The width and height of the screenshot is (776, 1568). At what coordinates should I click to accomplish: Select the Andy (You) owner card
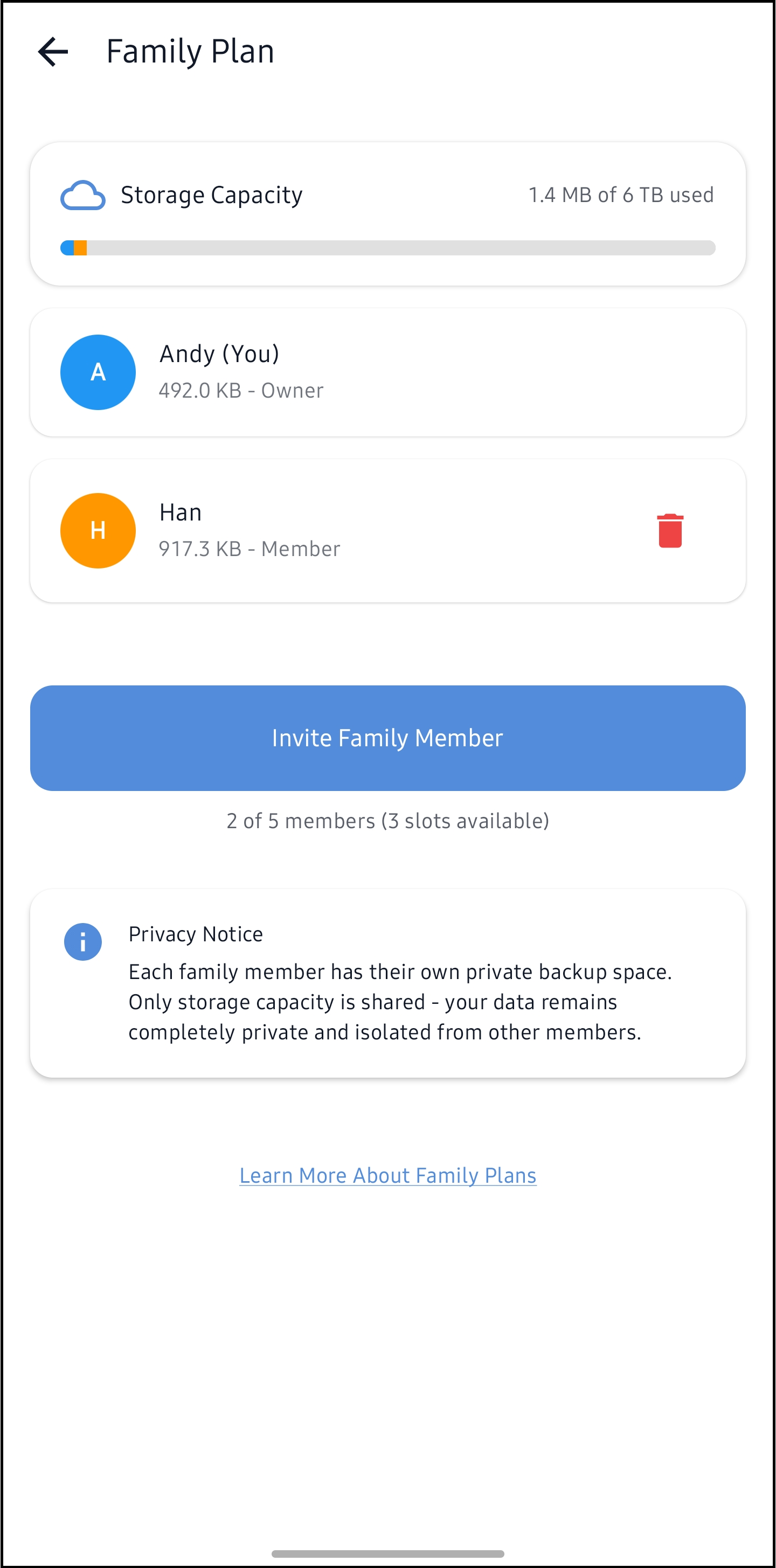pyautogui.click(x=387, y=372)
